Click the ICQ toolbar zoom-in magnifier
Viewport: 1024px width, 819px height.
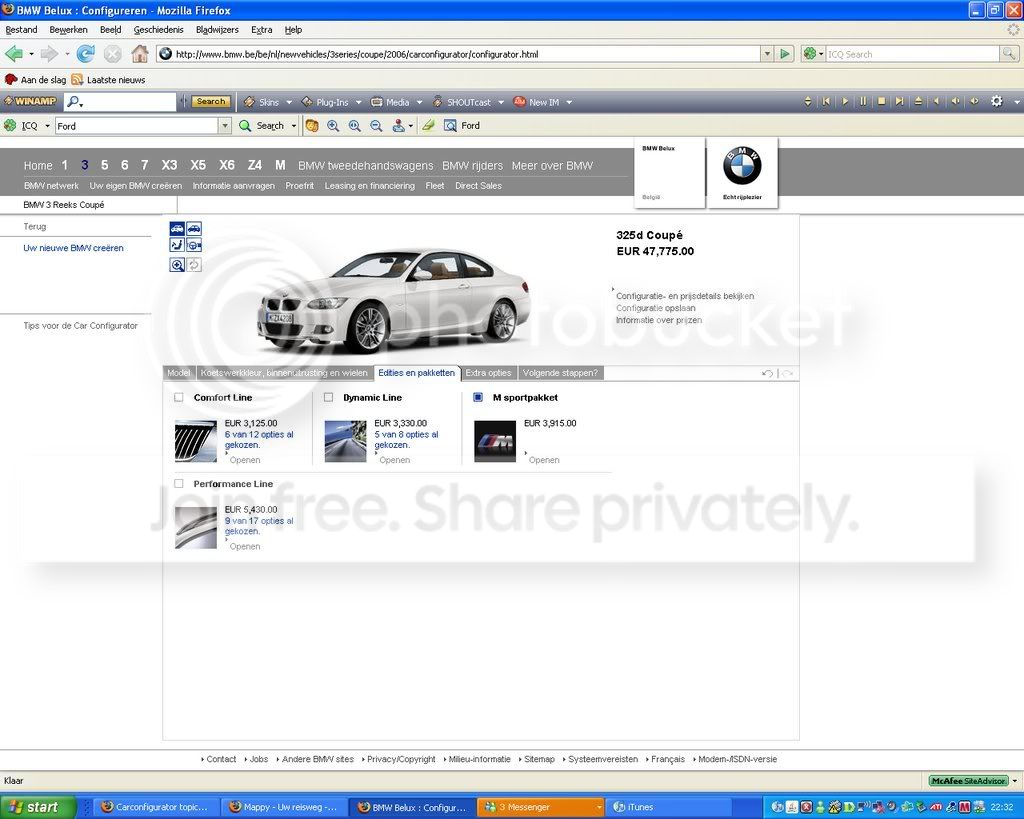(x=333, y=126)
